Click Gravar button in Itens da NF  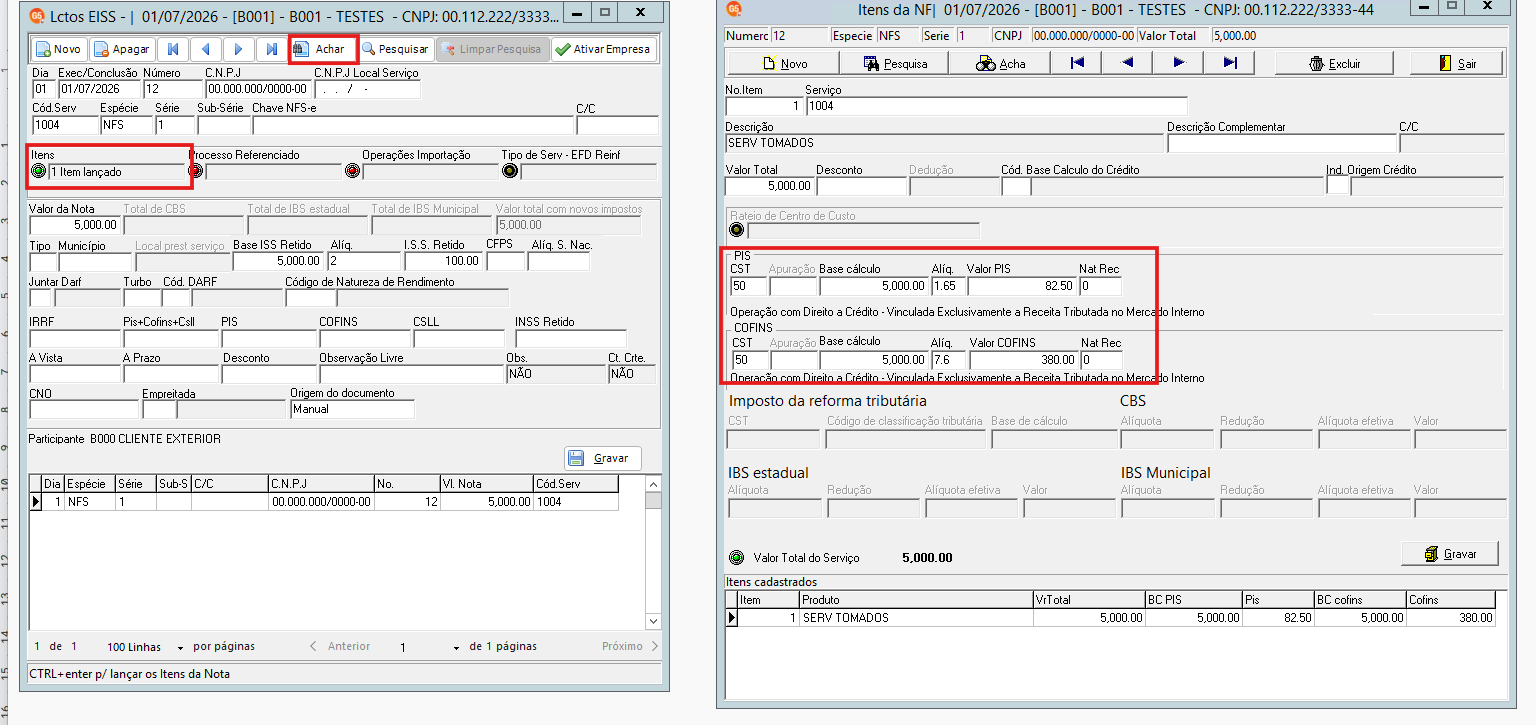tap(1450, 553)
